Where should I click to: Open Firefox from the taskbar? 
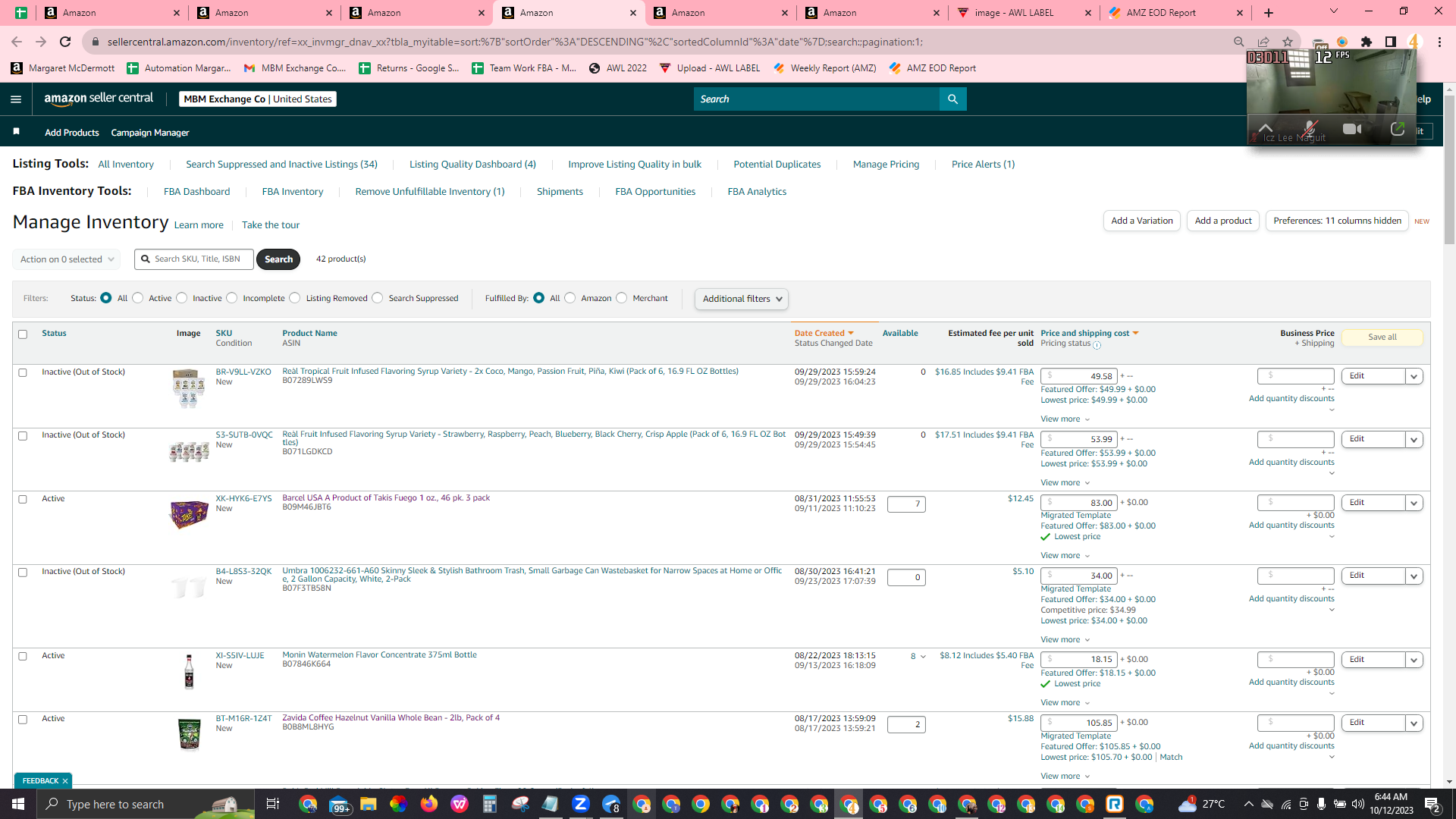tap(429, 804)
